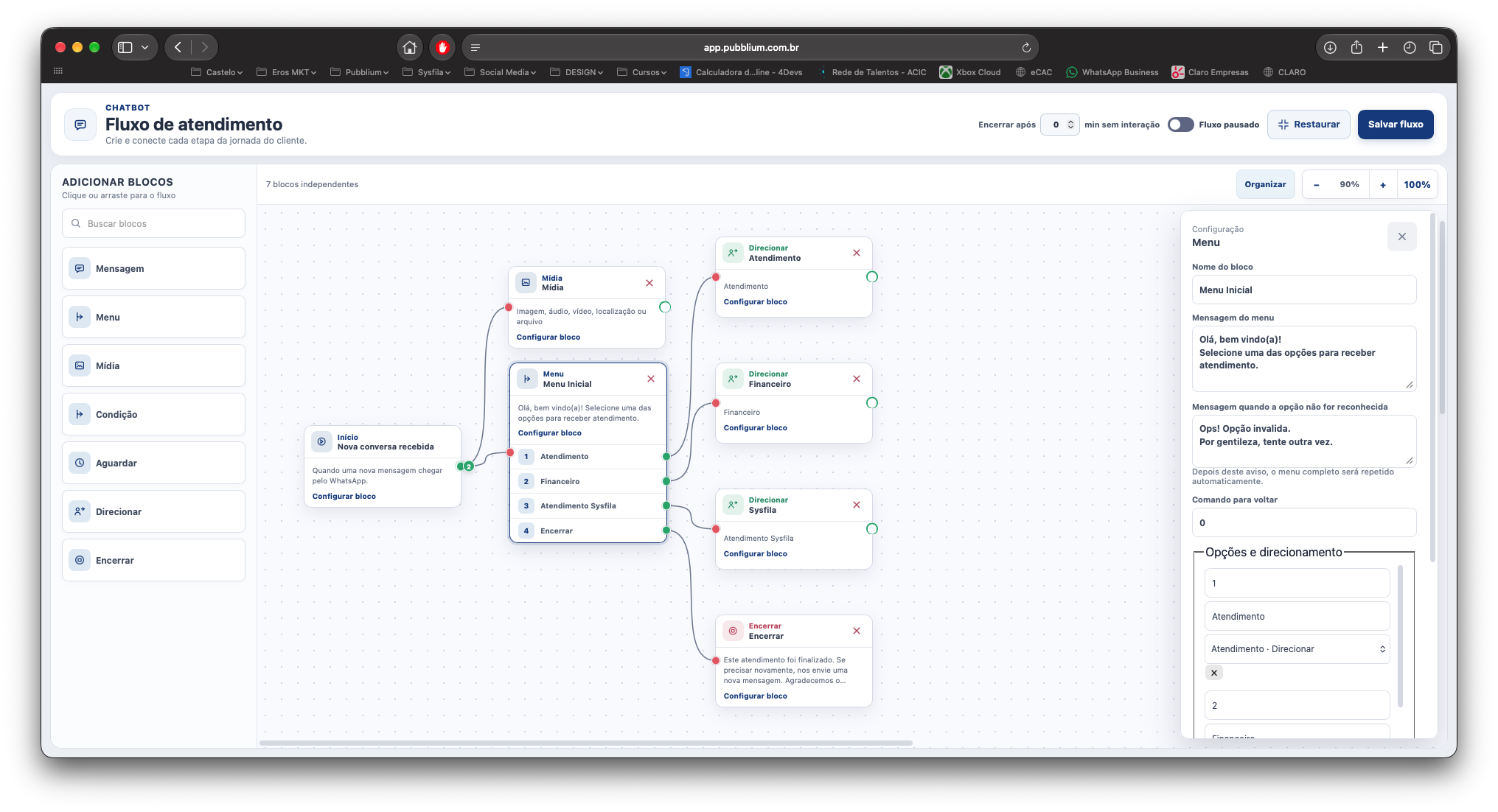Delete the Direcionar Financeiro block
Image resolution: width=1498 pixels, height=812 pixels.
(857, 379)
